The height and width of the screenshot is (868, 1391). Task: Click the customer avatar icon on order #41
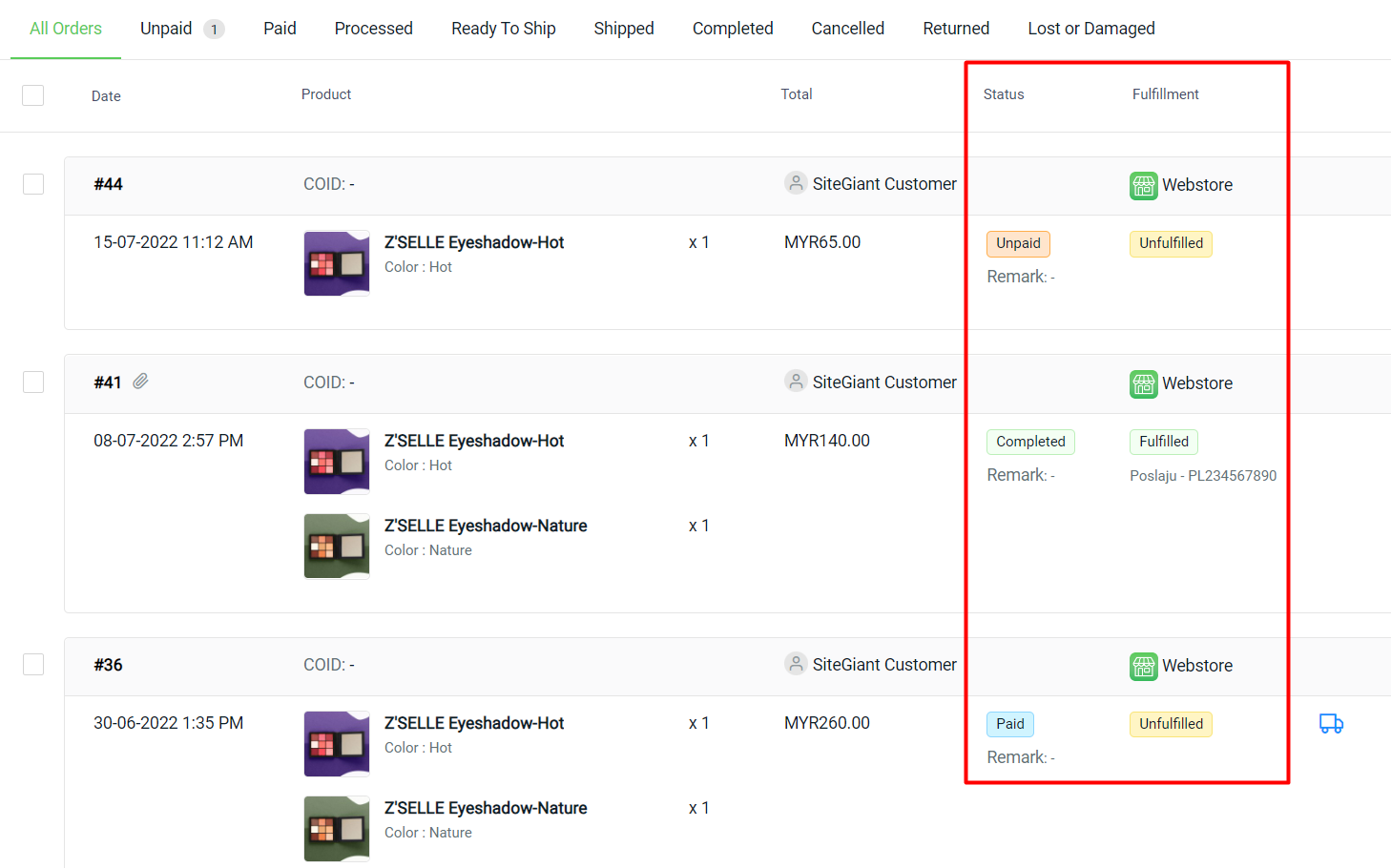pos(796,381)
